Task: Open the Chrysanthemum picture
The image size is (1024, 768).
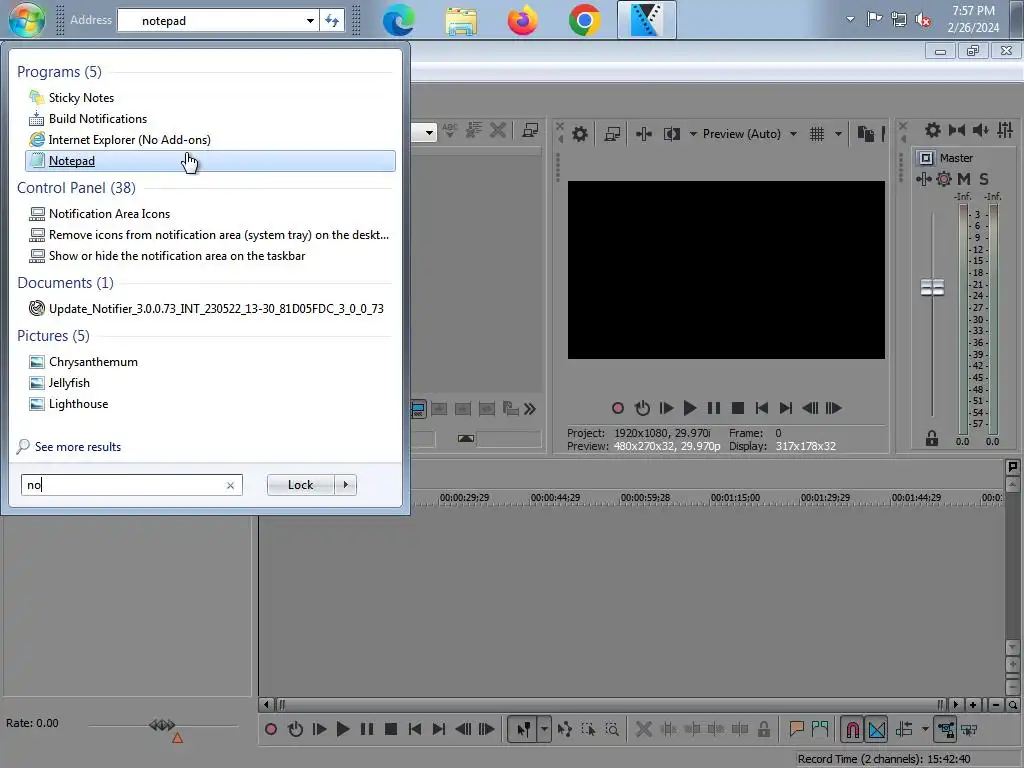Action: coord(93,362)
